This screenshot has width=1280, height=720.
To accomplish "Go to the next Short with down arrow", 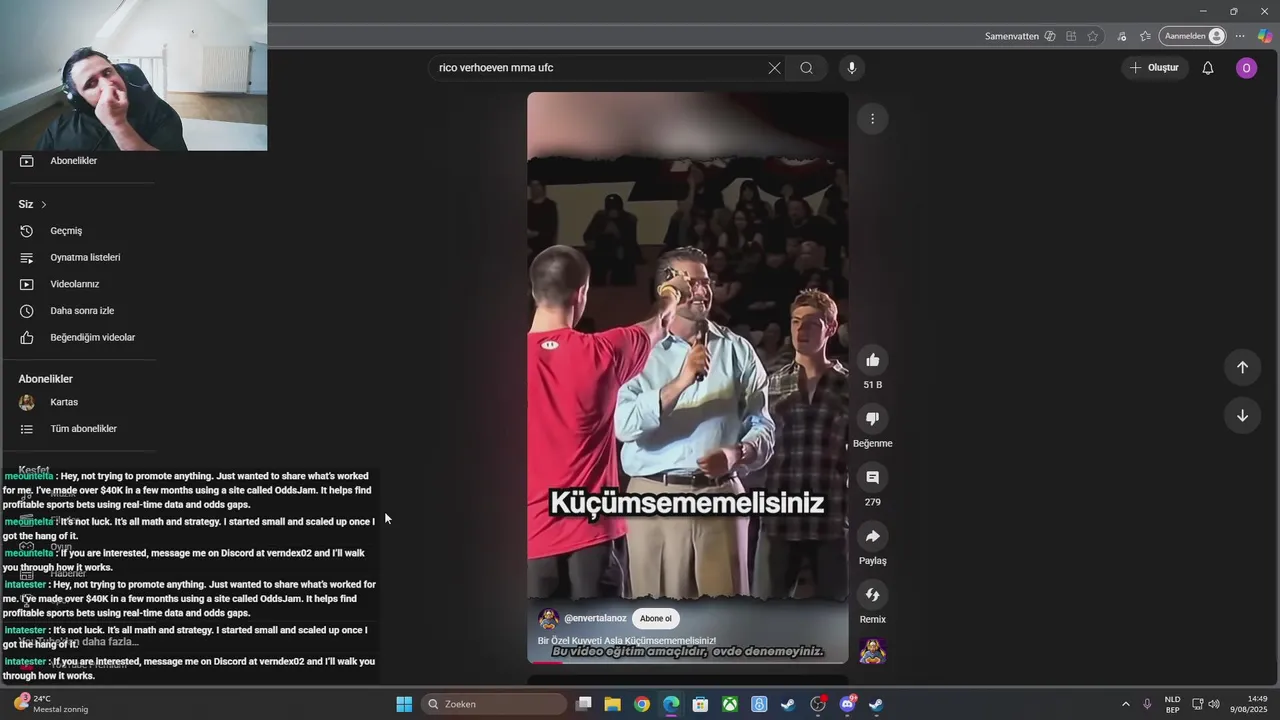I will point(1242,416).
